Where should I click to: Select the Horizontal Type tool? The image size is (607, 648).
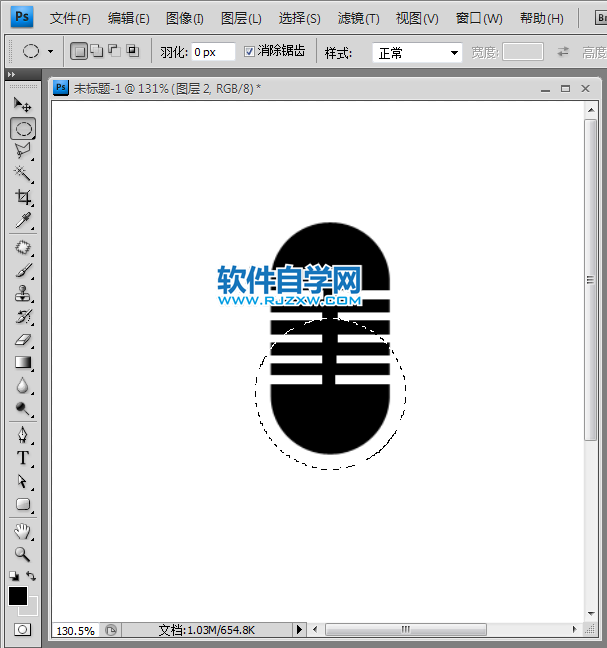click(x=23, y=458)
